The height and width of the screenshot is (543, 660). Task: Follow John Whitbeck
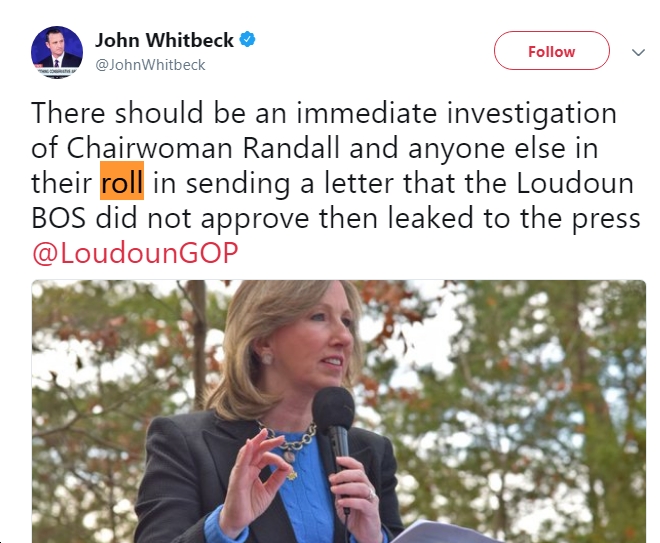click(x=551, y=51)
